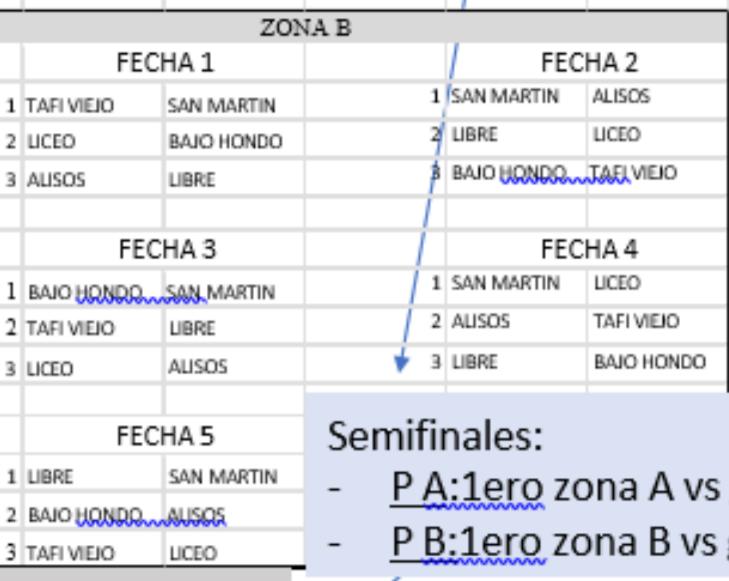Click the 'P A:1ero zona A vs' line

pos(556,488)
